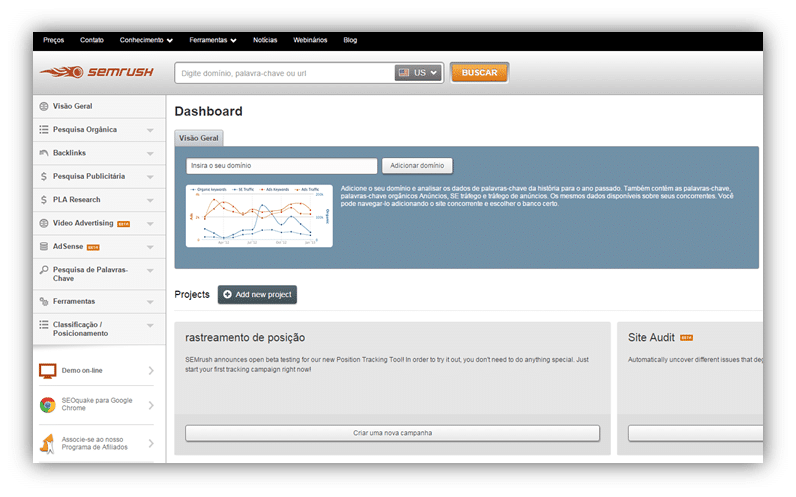Screen dimensions: 796x497
Task: Select the Visão Geral dashboard tab
Action: (198, 138)
